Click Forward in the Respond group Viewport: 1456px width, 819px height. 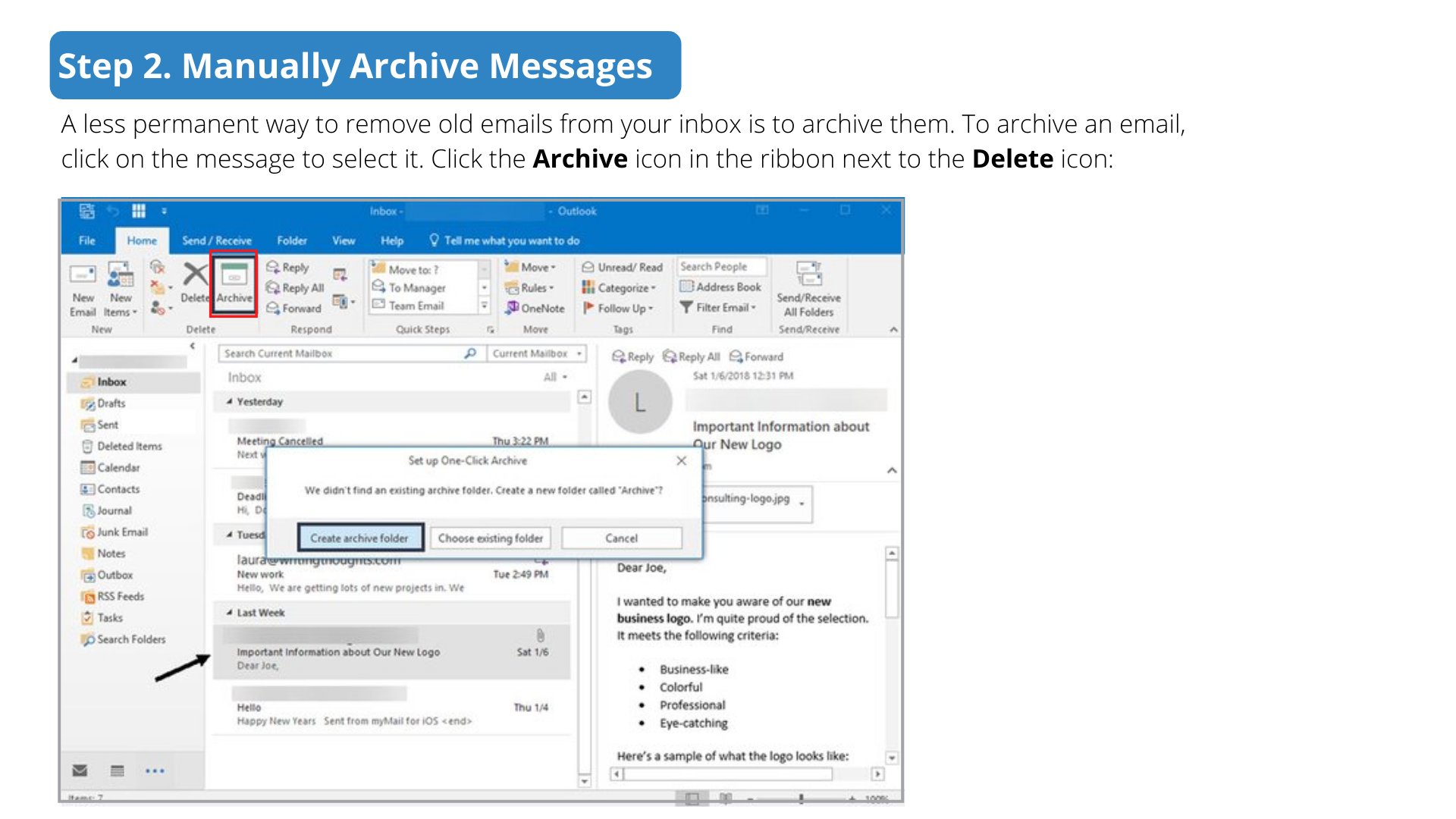click(294, 308)
